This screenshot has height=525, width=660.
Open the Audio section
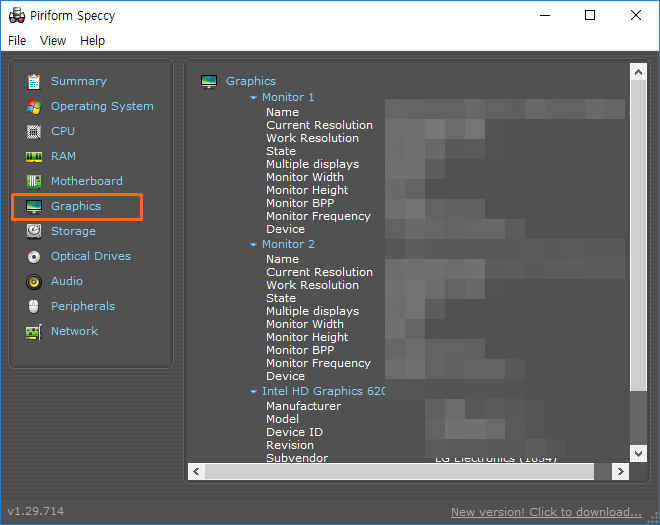[67, 281]
